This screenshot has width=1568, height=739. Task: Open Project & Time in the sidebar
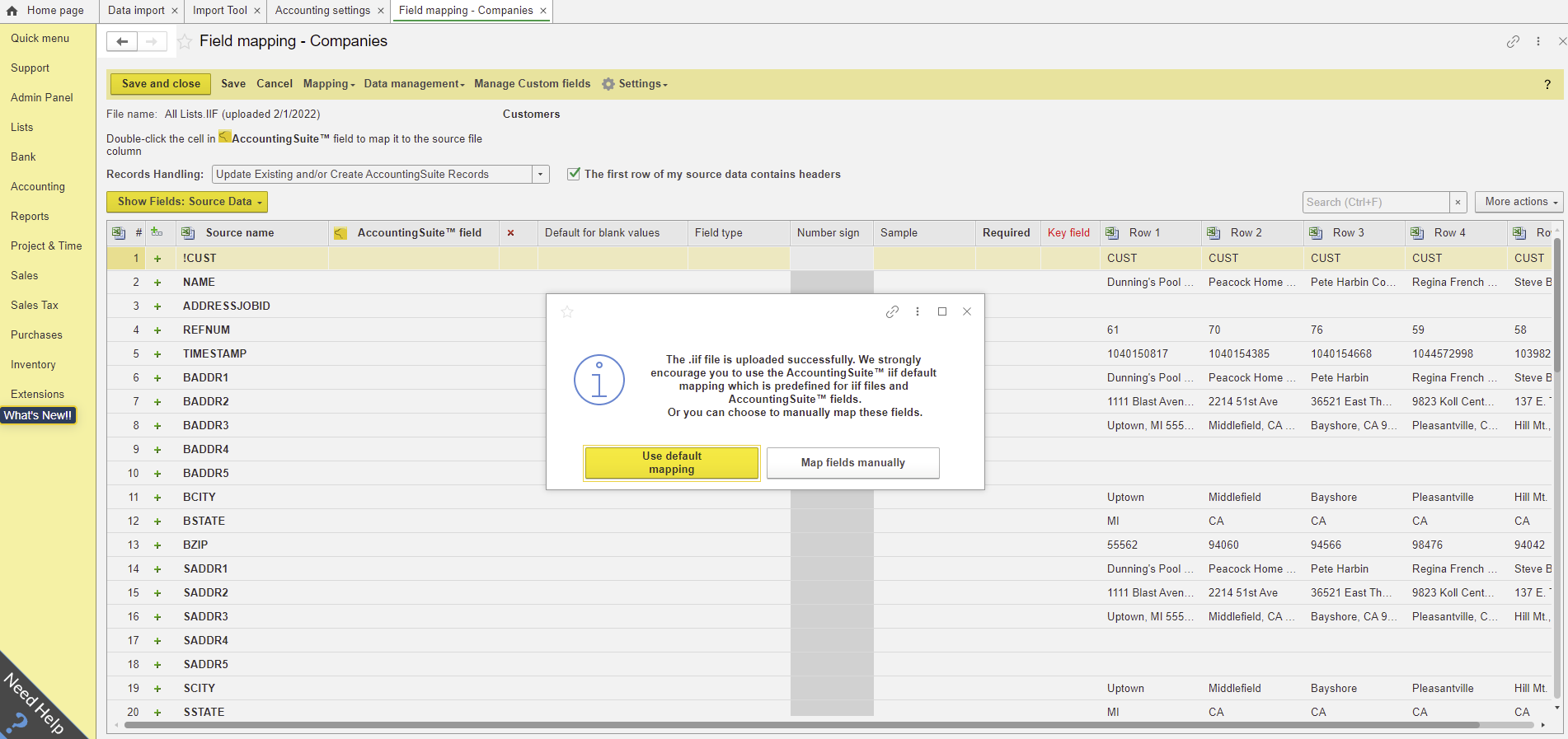[46, 246]
